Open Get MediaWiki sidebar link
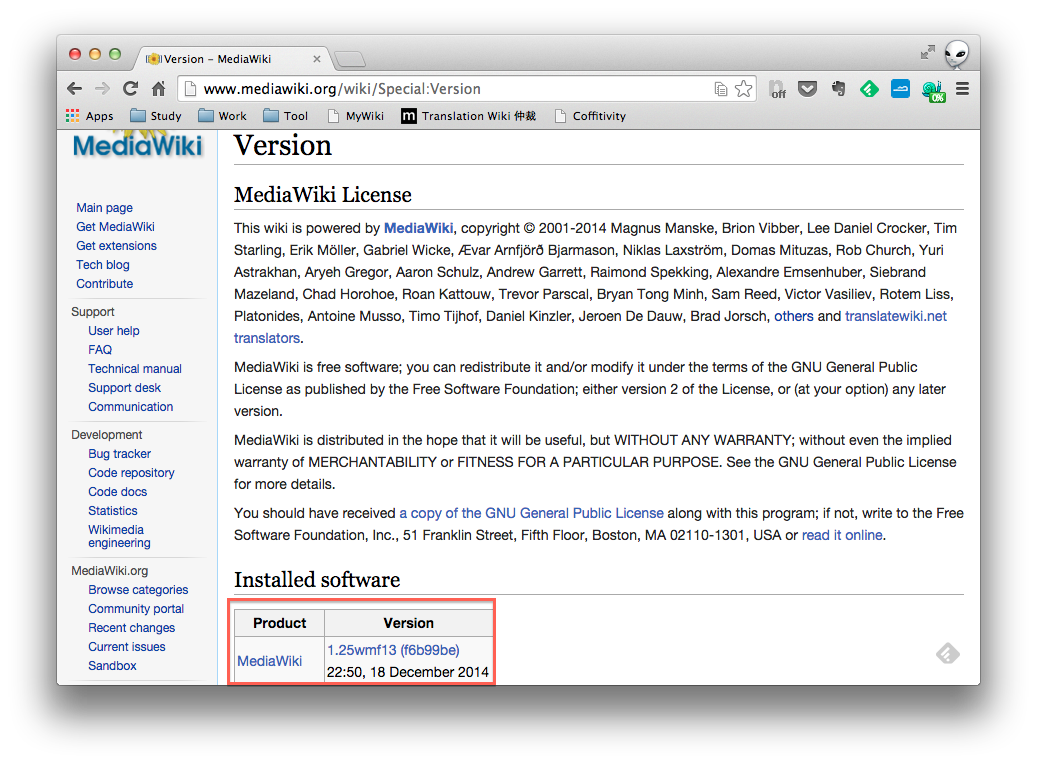This screenshot has height=764, width=1037. (115, 227)
